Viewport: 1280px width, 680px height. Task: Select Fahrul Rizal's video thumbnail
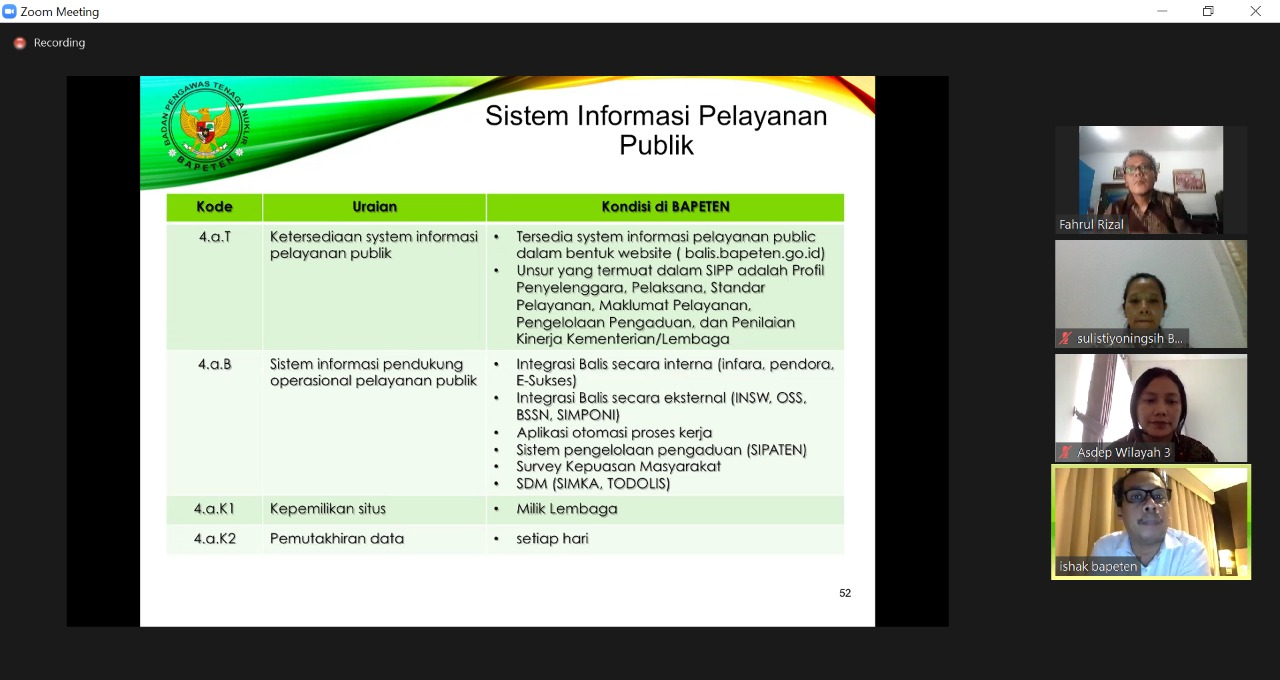point(1151,180)
